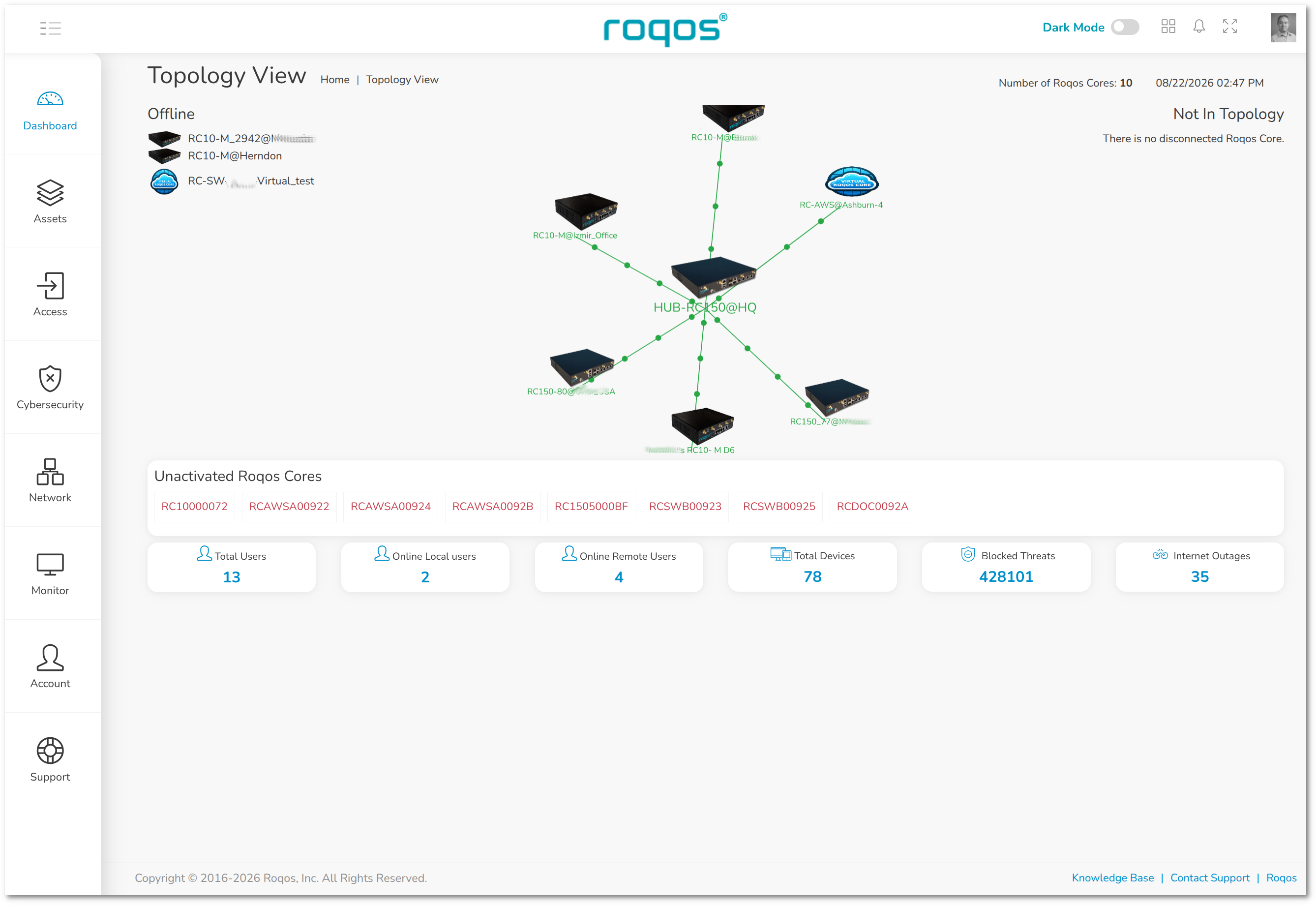Screen dimensions: 1316x905
Task: Click unactivated core RCSWB00923
Action: (x=685, y=507)
